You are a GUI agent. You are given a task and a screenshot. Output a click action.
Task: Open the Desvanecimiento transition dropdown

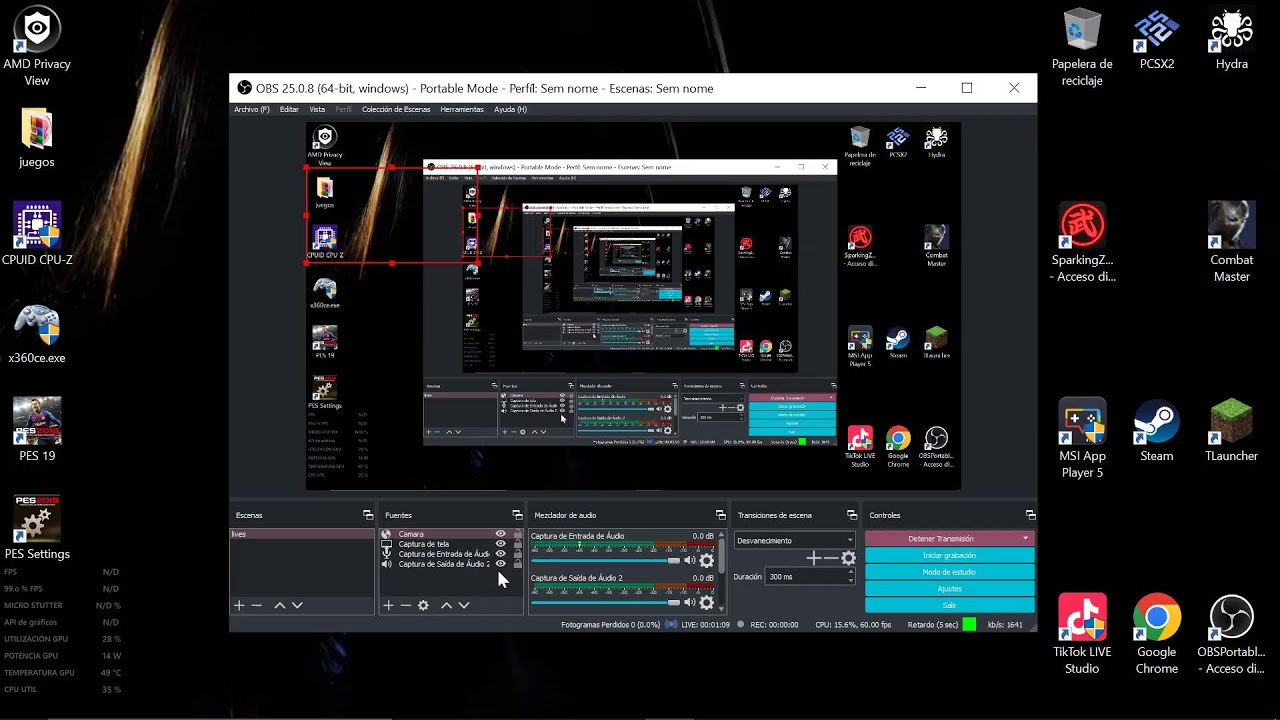pyautogui.click(x=795, y=540)
